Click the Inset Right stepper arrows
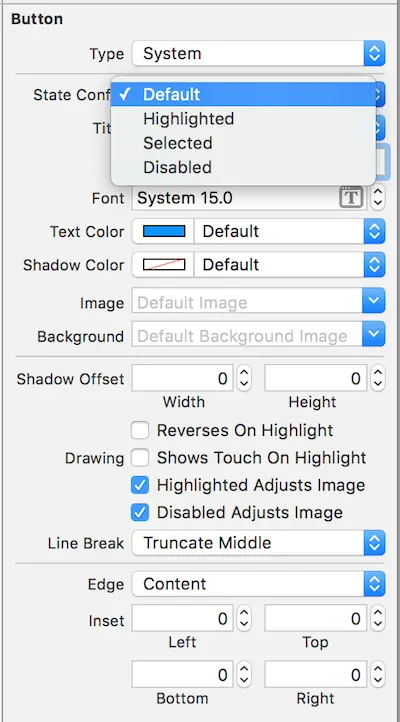This screenshot has width=400, height=722. tap(378, 675)
